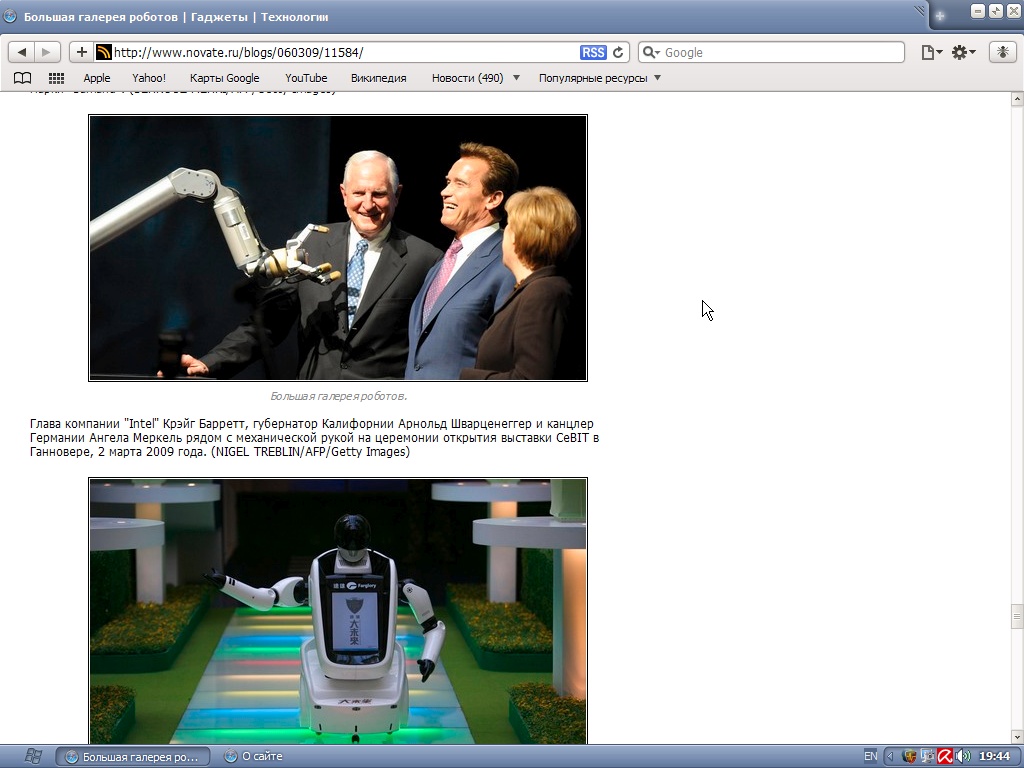
Task: Open the Карты Google bookmark
Action: [x=225, y=78]
